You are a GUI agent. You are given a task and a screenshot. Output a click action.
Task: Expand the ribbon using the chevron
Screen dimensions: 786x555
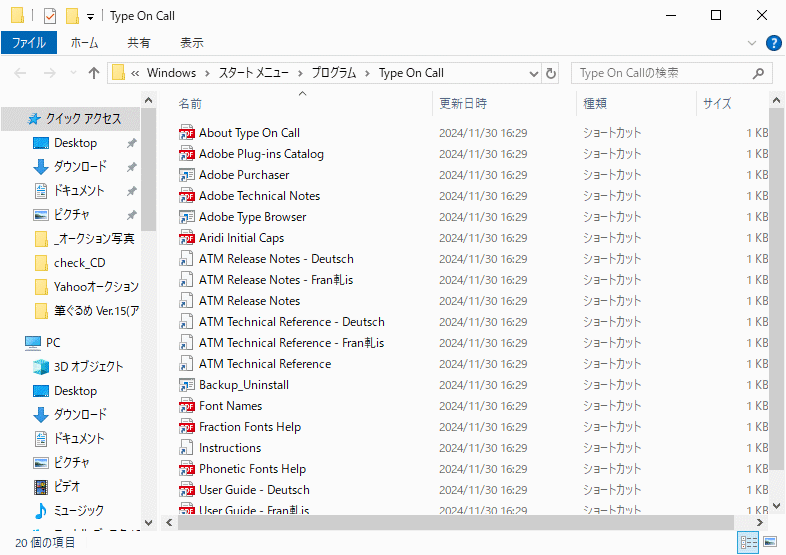pyautogui.click(x=752, y=43)
